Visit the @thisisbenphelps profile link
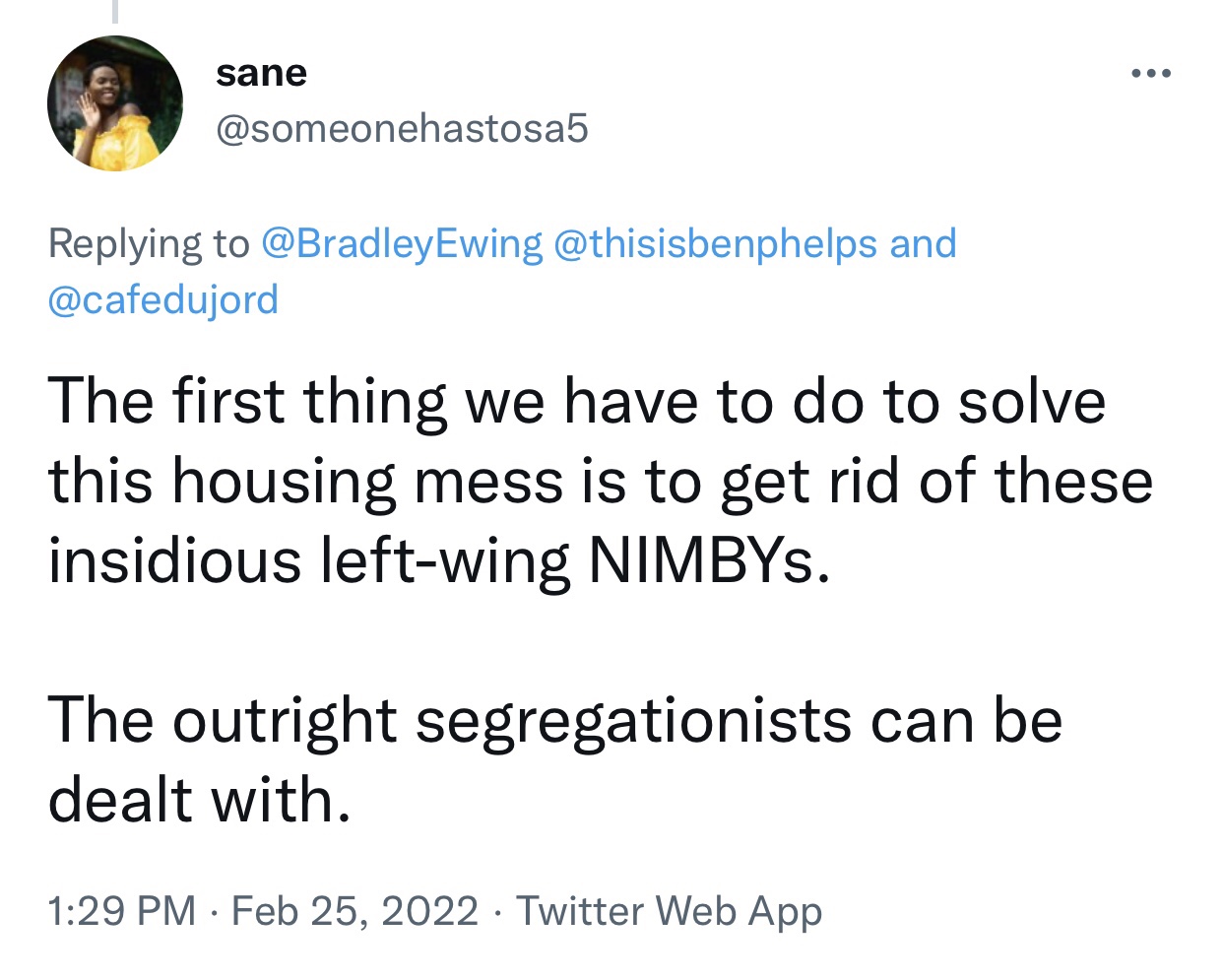 tap(715, 243)
